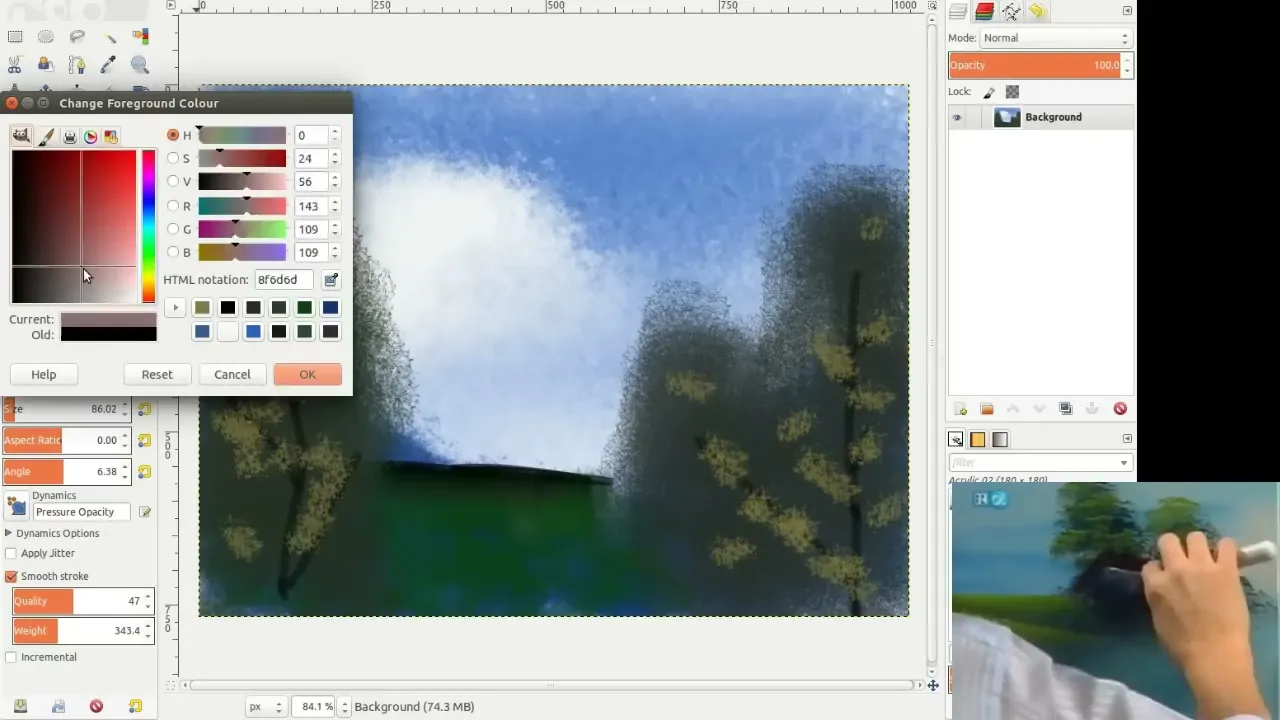Select the Scissors Select tool
Image resolution: width=1280 pixels, height=720 pixels.
15,65
